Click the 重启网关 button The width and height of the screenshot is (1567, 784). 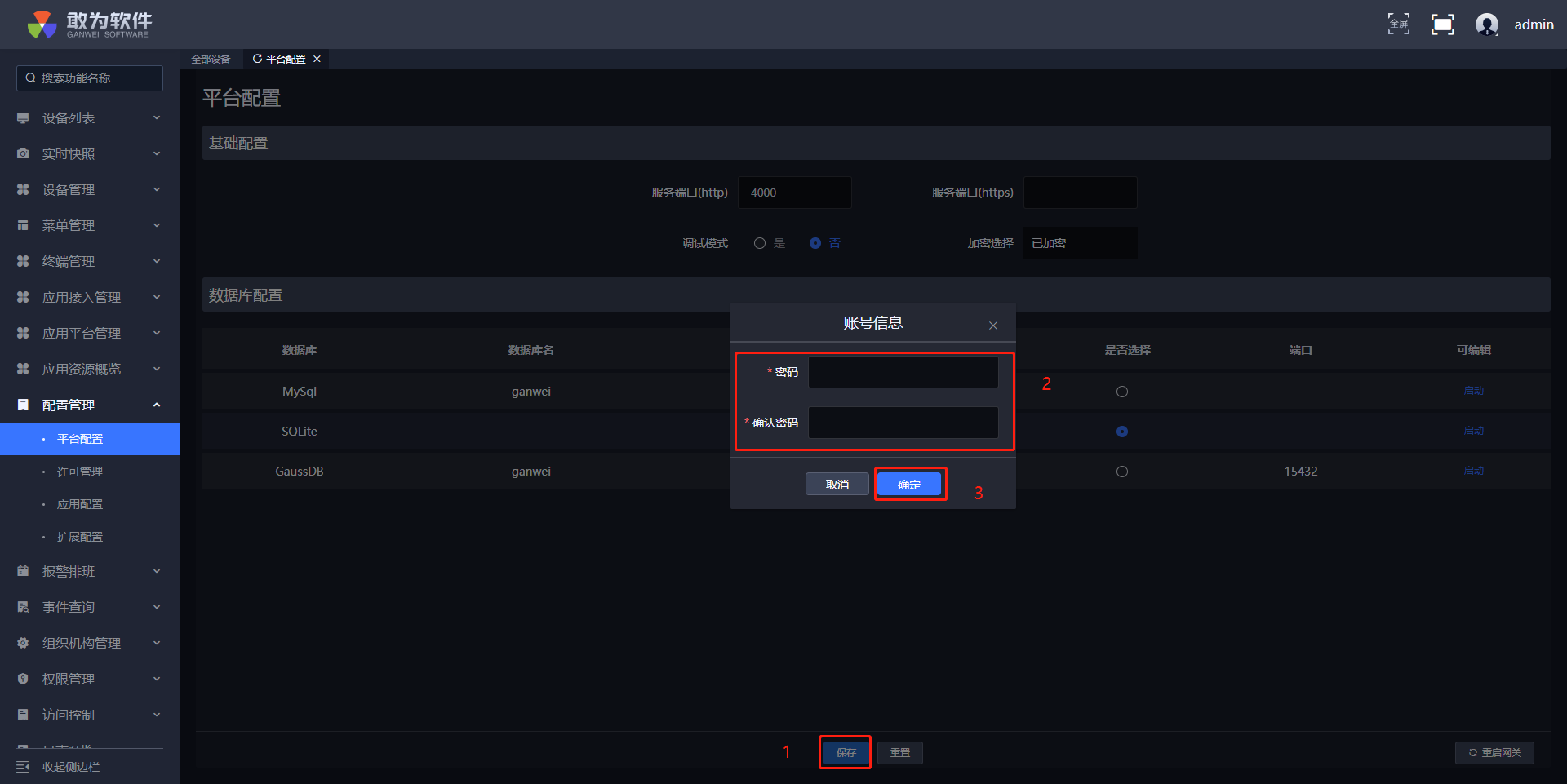1494,753
